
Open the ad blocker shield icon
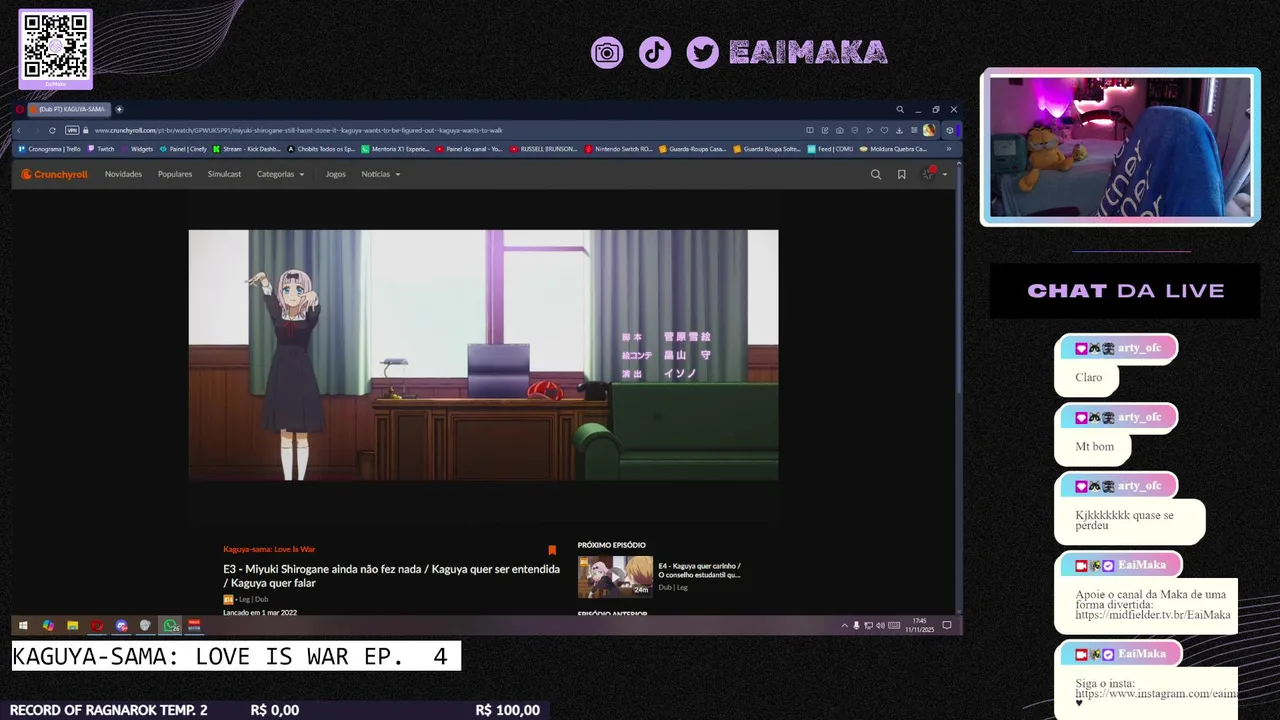click(x=854, y=130)
